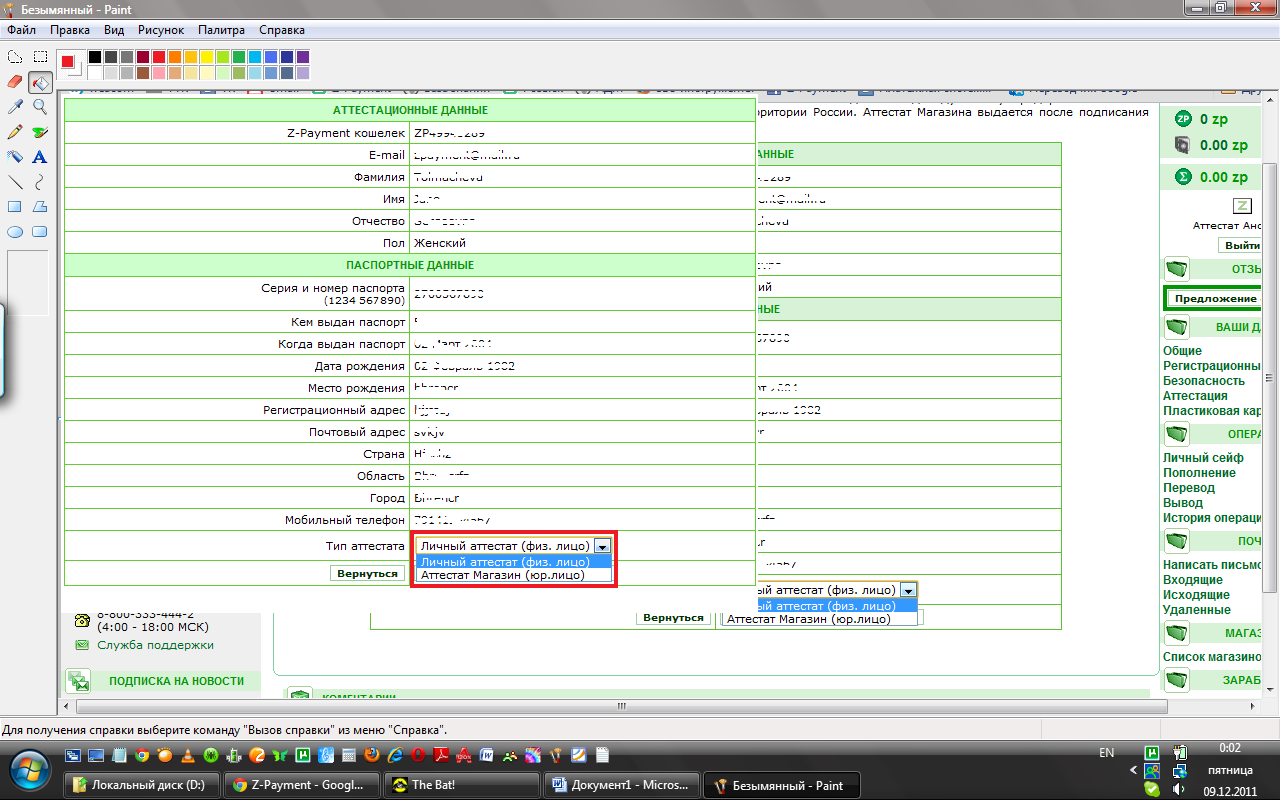
Task: Pick the Eraser tool
Action: [x=15, y=82]
